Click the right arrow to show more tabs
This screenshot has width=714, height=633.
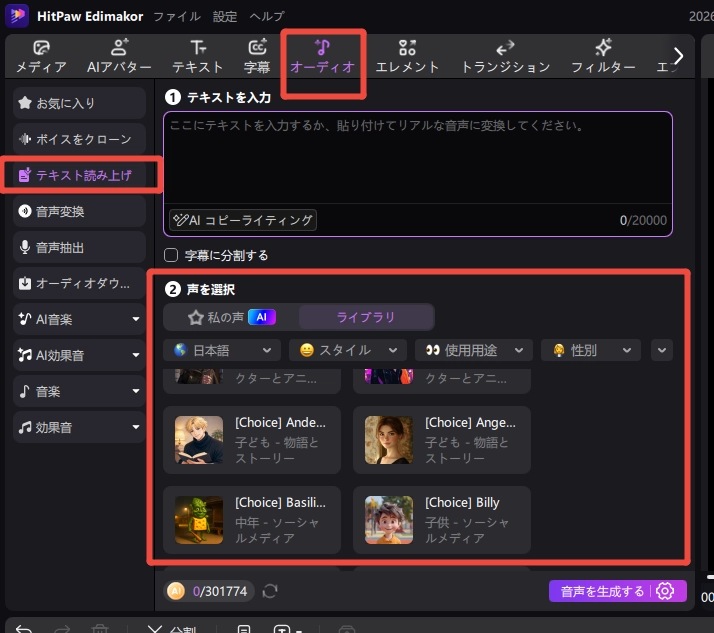678,56
